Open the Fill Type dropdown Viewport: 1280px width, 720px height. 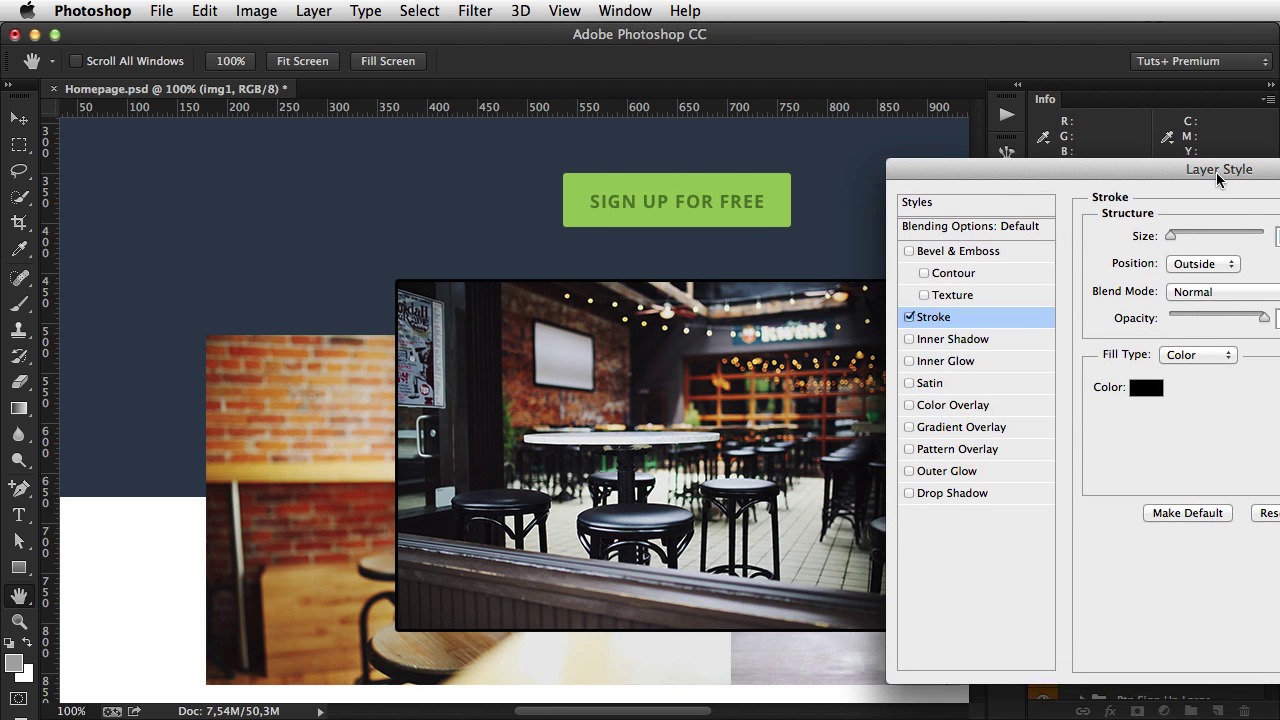(1198, 355)
